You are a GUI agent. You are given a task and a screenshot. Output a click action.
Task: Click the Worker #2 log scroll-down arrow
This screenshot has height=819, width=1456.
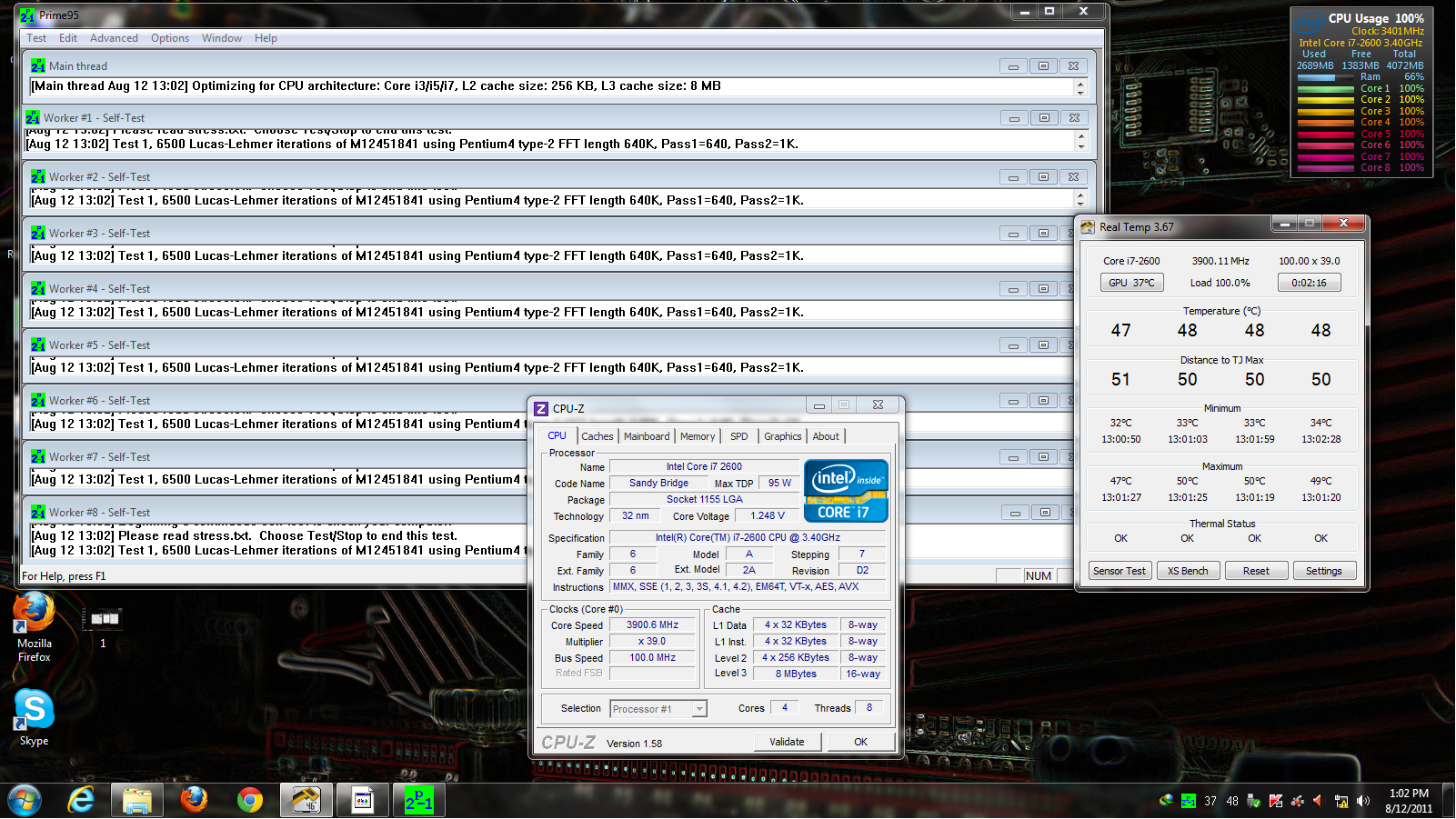pos(1080,204)
